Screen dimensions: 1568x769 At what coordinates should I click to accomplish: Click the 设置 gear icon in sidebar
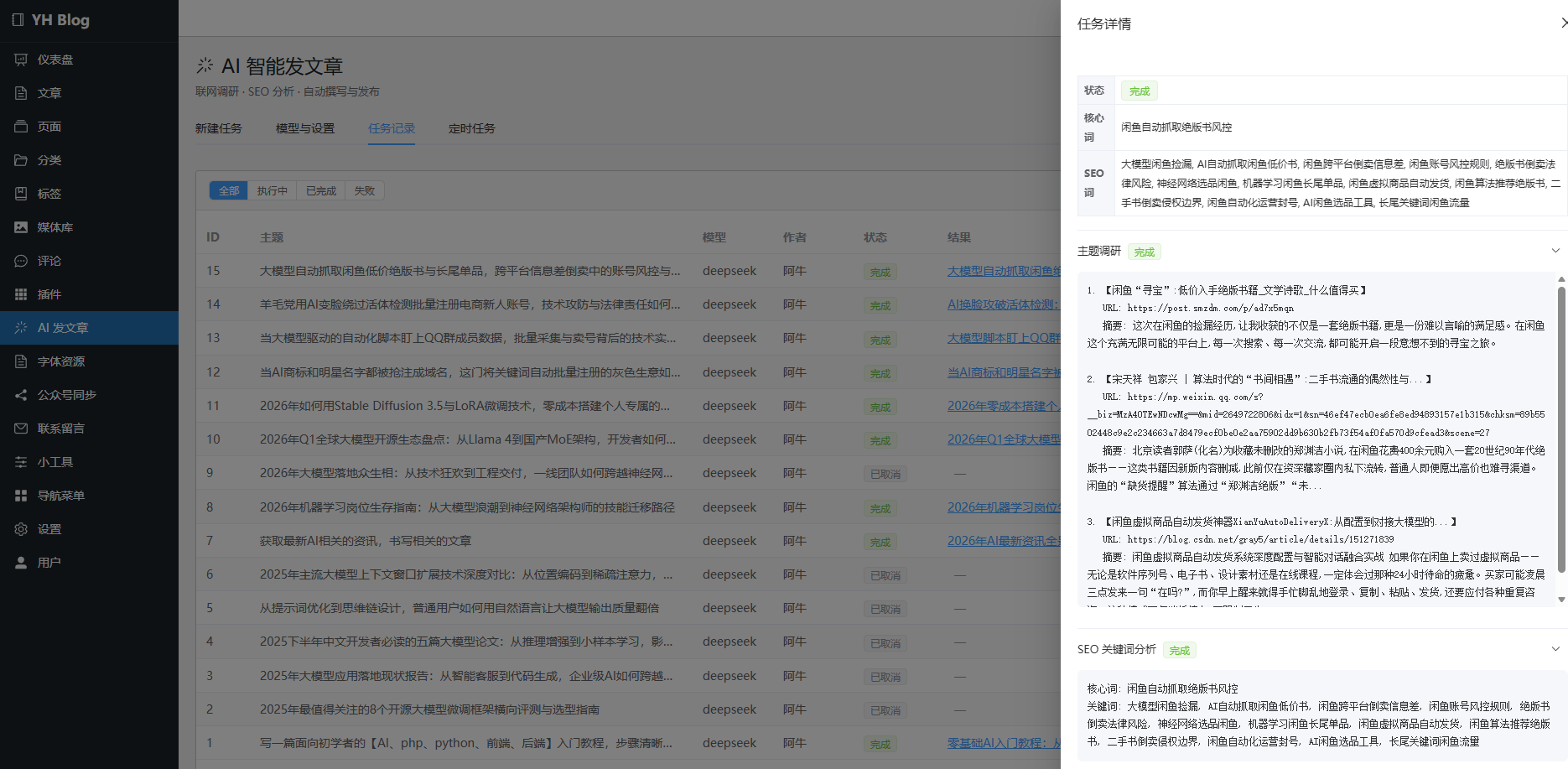[x=21, y=529]
